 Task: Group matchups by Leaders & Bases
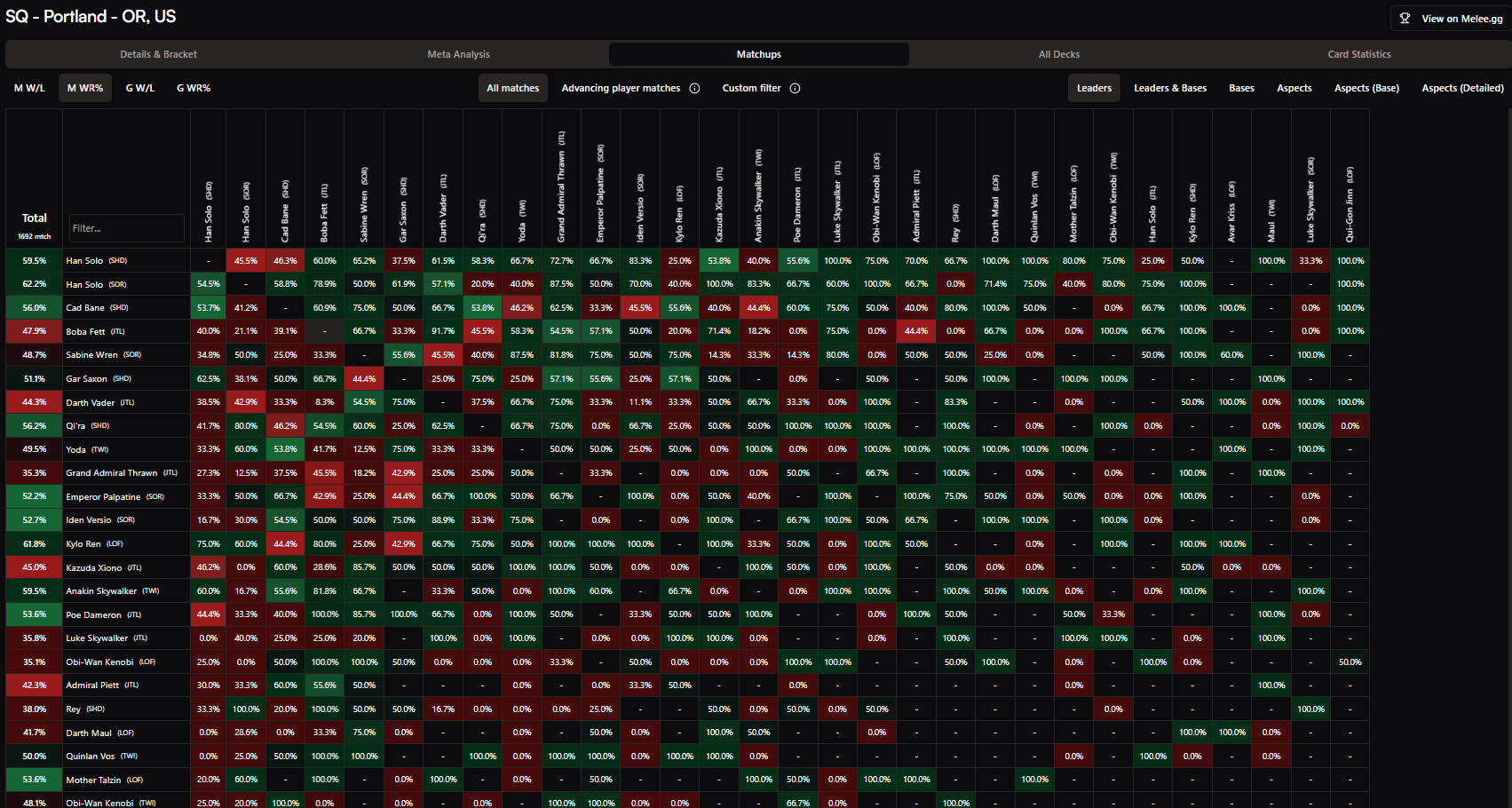point(1169,88)
